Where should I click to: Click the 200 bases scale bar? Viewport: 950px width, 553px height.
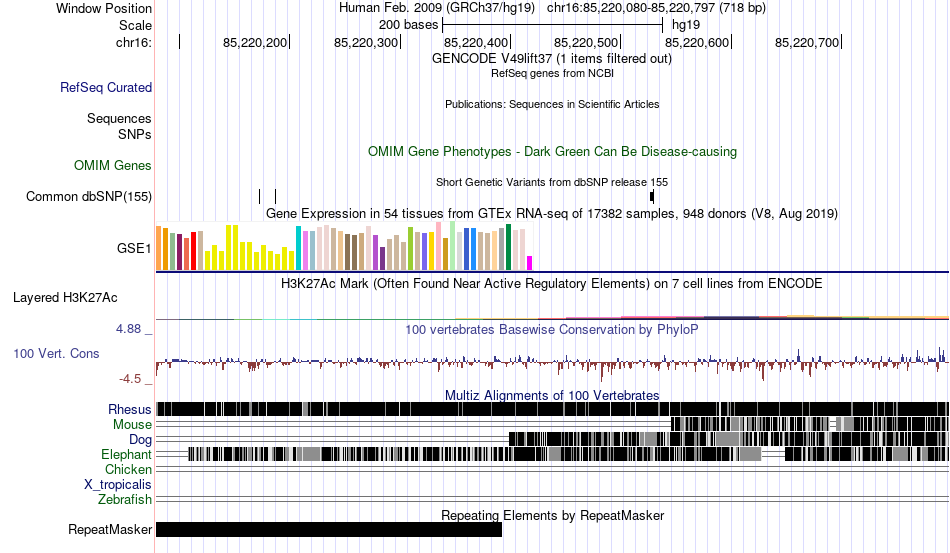coord(553,25)
